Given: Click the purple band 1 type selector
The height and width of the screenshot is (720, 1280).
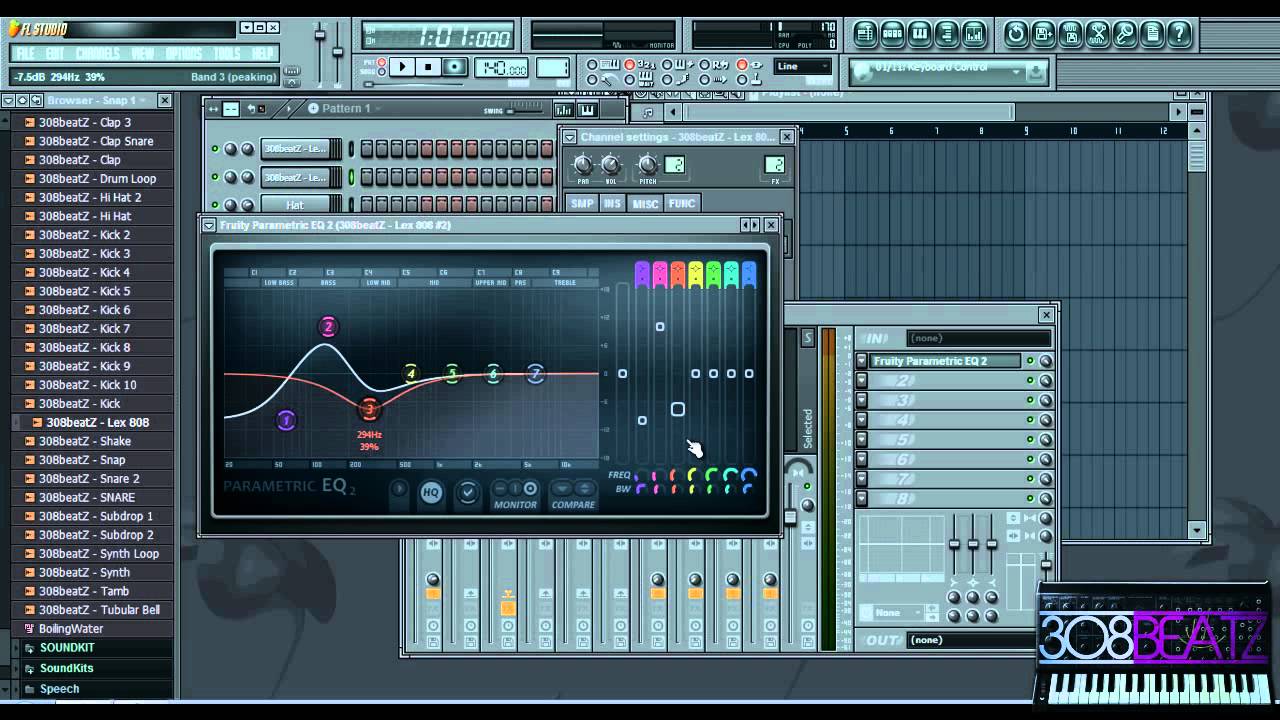Looking at the screenshot, I should click(642, 274).
